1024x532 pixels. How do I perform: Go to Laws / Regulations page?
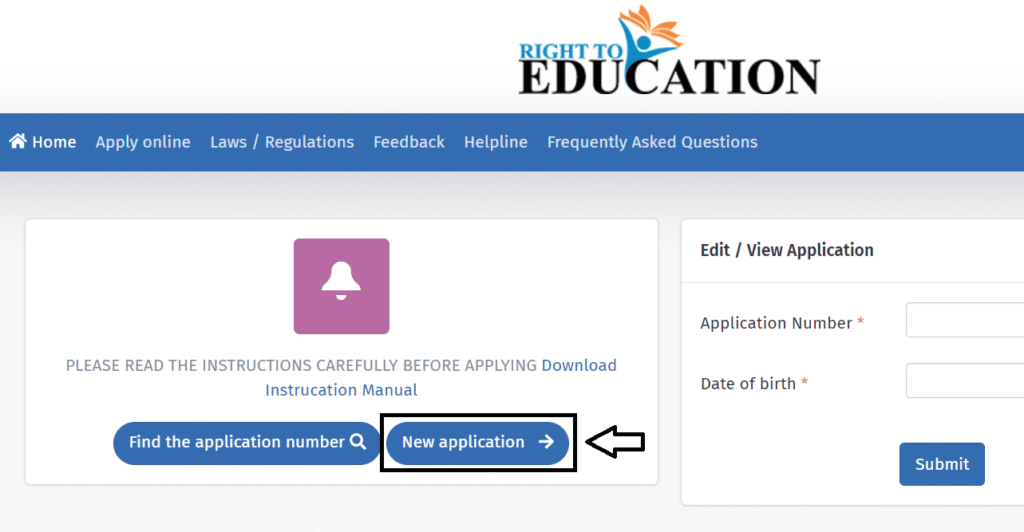282,142
